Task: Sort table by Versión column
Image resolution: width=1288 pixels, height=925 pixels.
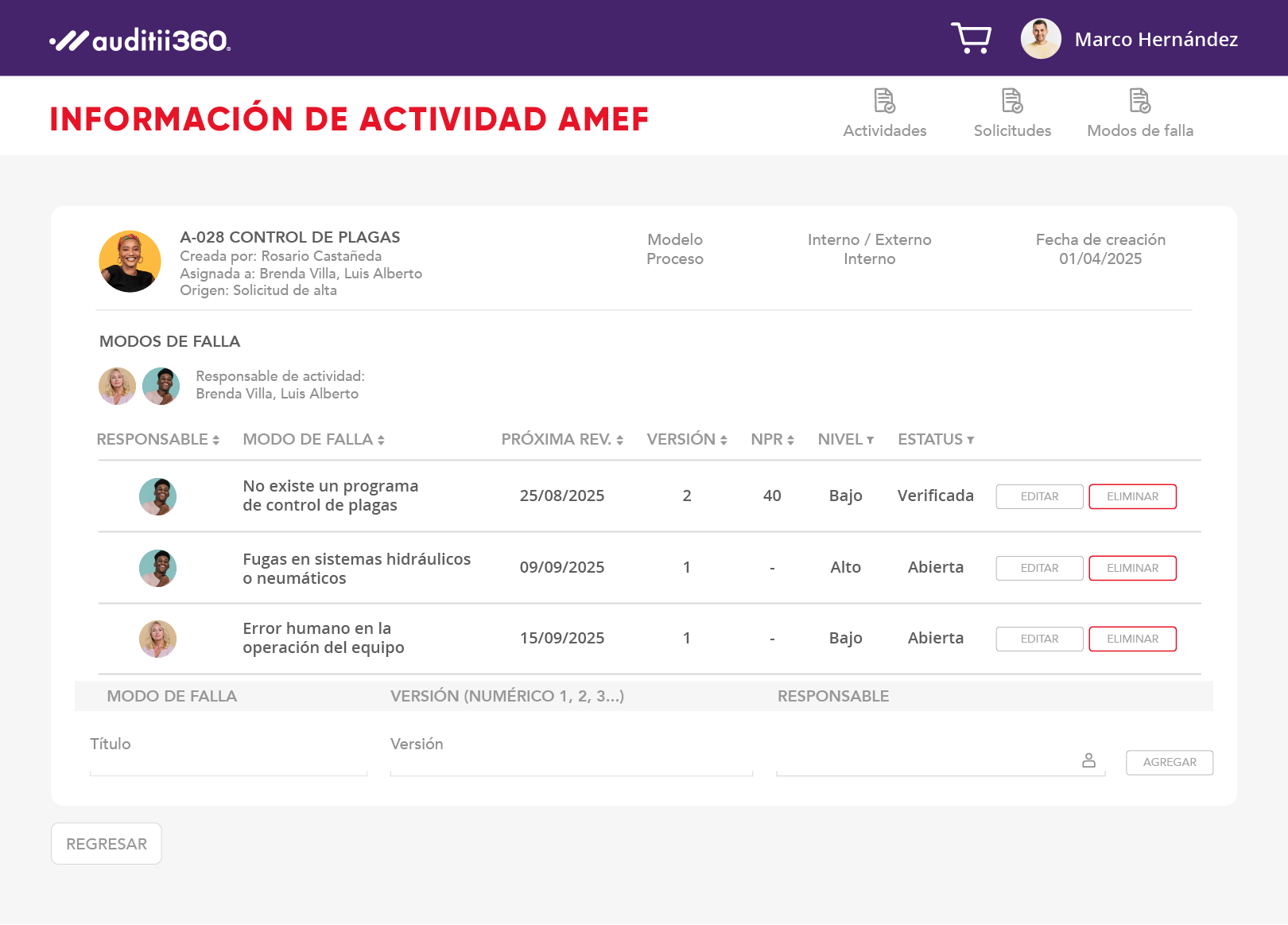Action: pyautogui.click(x=686, y=440)
